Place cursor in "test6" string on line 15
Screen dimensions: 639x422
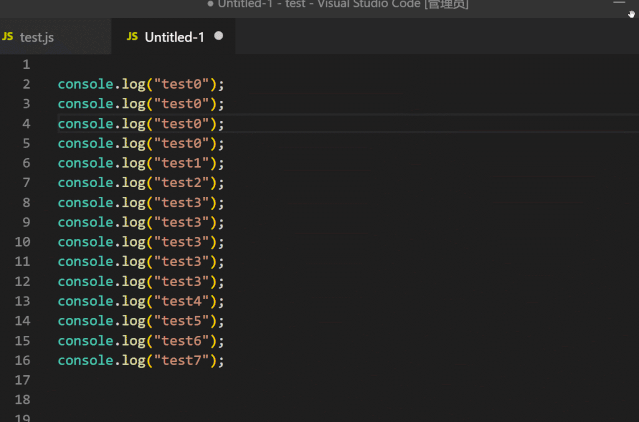point(182,341)
